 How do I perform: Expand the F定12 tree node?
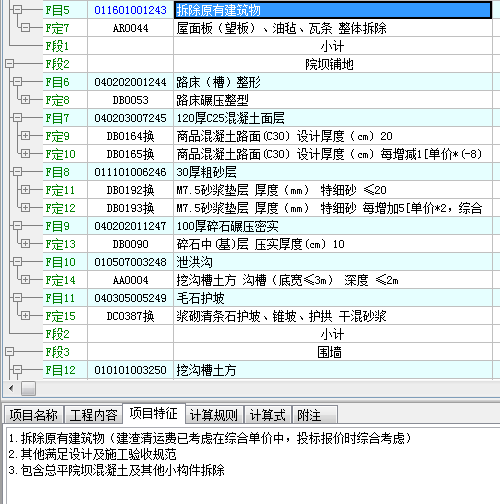pyautogui.click(x=25, y=208)
